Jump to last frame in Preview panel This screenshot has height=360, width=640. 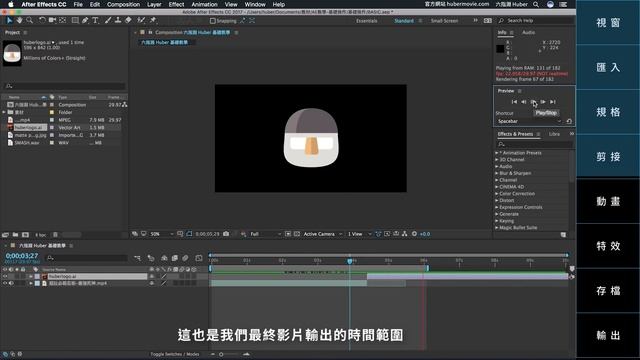(553, 102)
